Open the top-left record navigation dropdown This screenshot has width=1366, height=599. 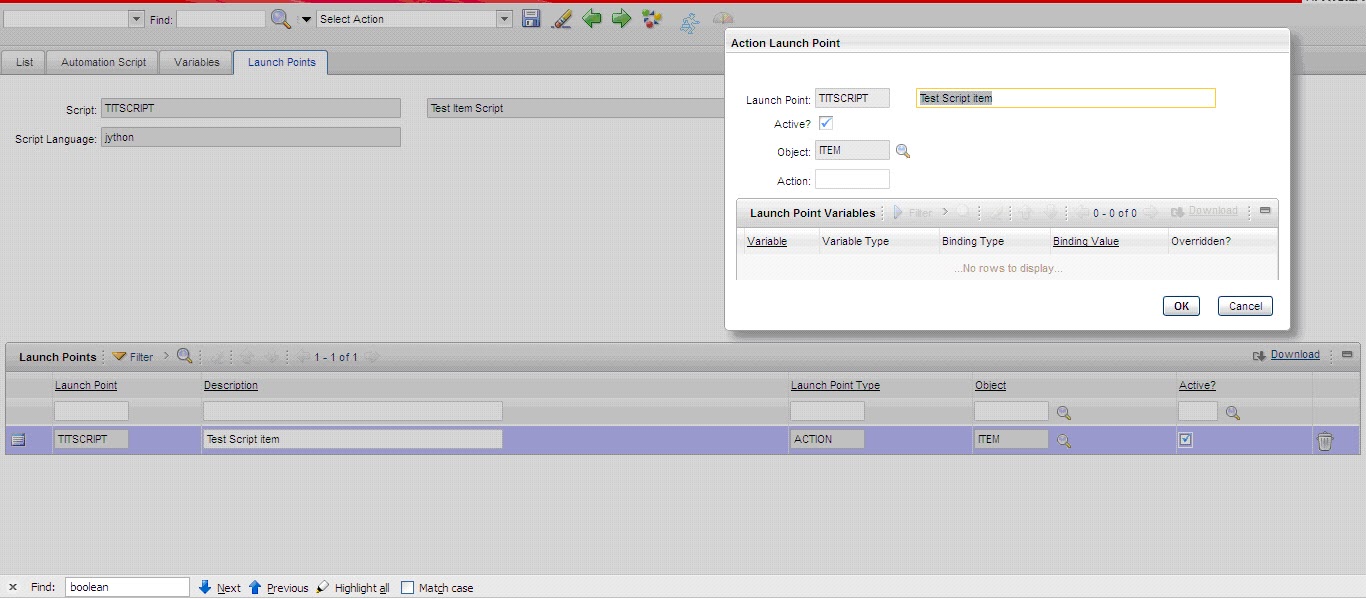coord(138,18)
